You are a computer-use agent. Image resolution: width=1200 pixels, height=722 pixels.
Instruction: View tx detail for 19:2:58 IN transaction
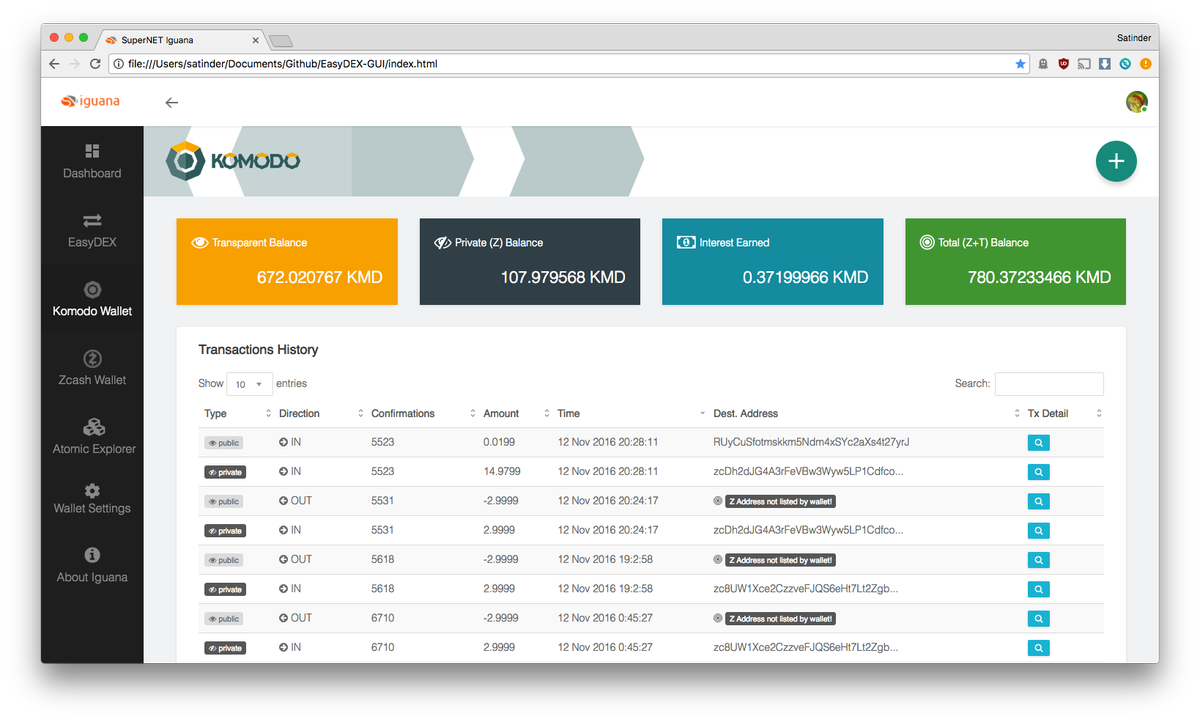pos(1038,589)
